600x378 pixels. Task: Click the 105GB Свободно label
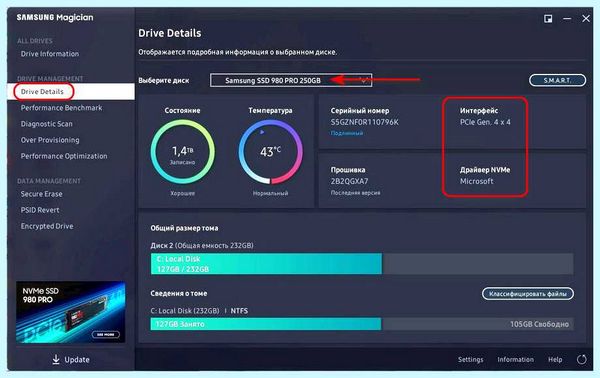[539, 324]
